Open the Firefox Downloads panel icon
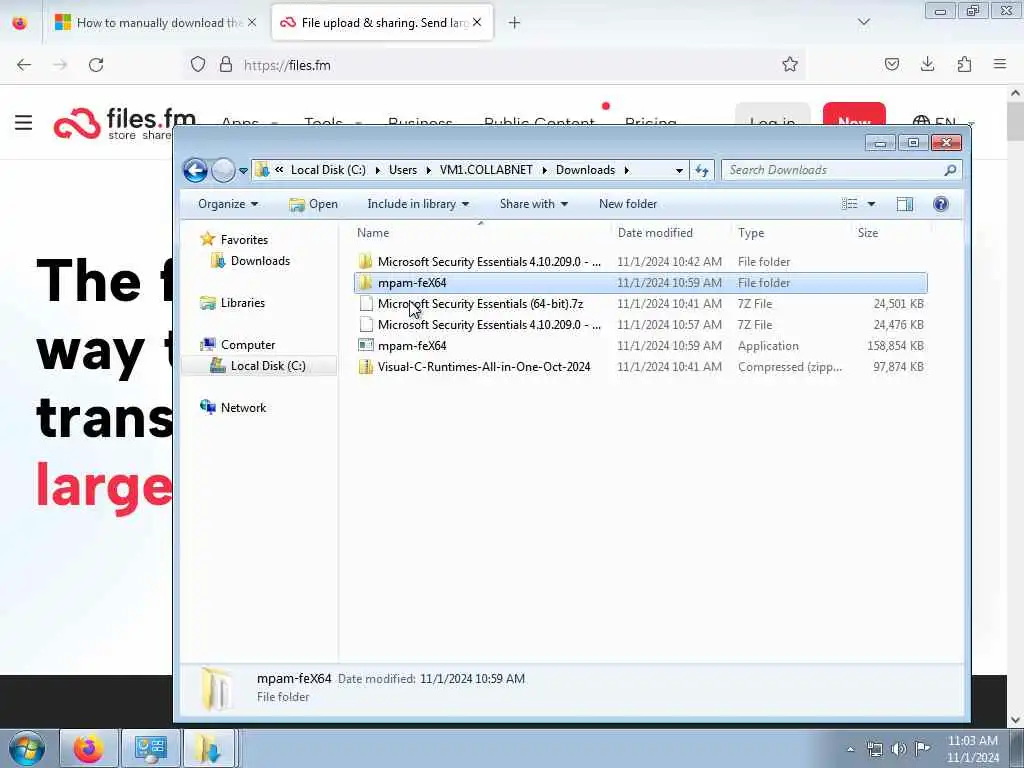Viewport: 1024px width, 768px height. coord(927,65)
